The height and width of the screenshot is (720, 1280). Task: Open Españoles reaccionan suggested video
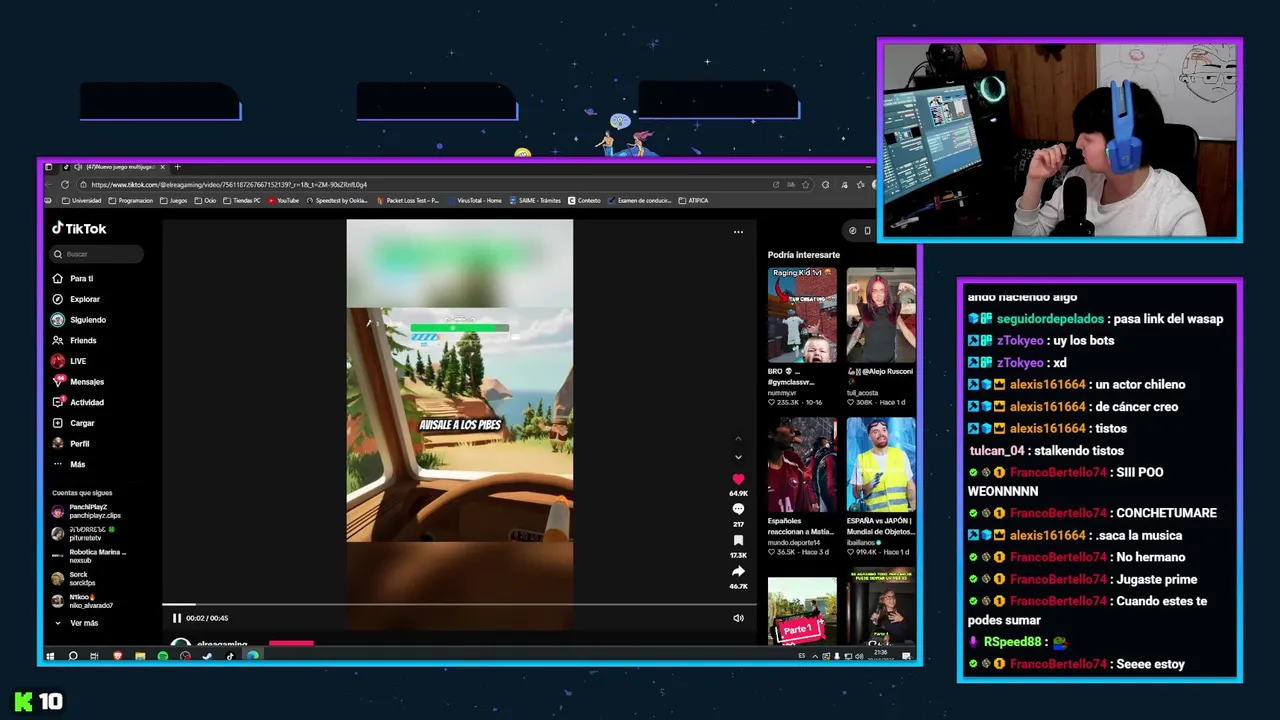802,464
